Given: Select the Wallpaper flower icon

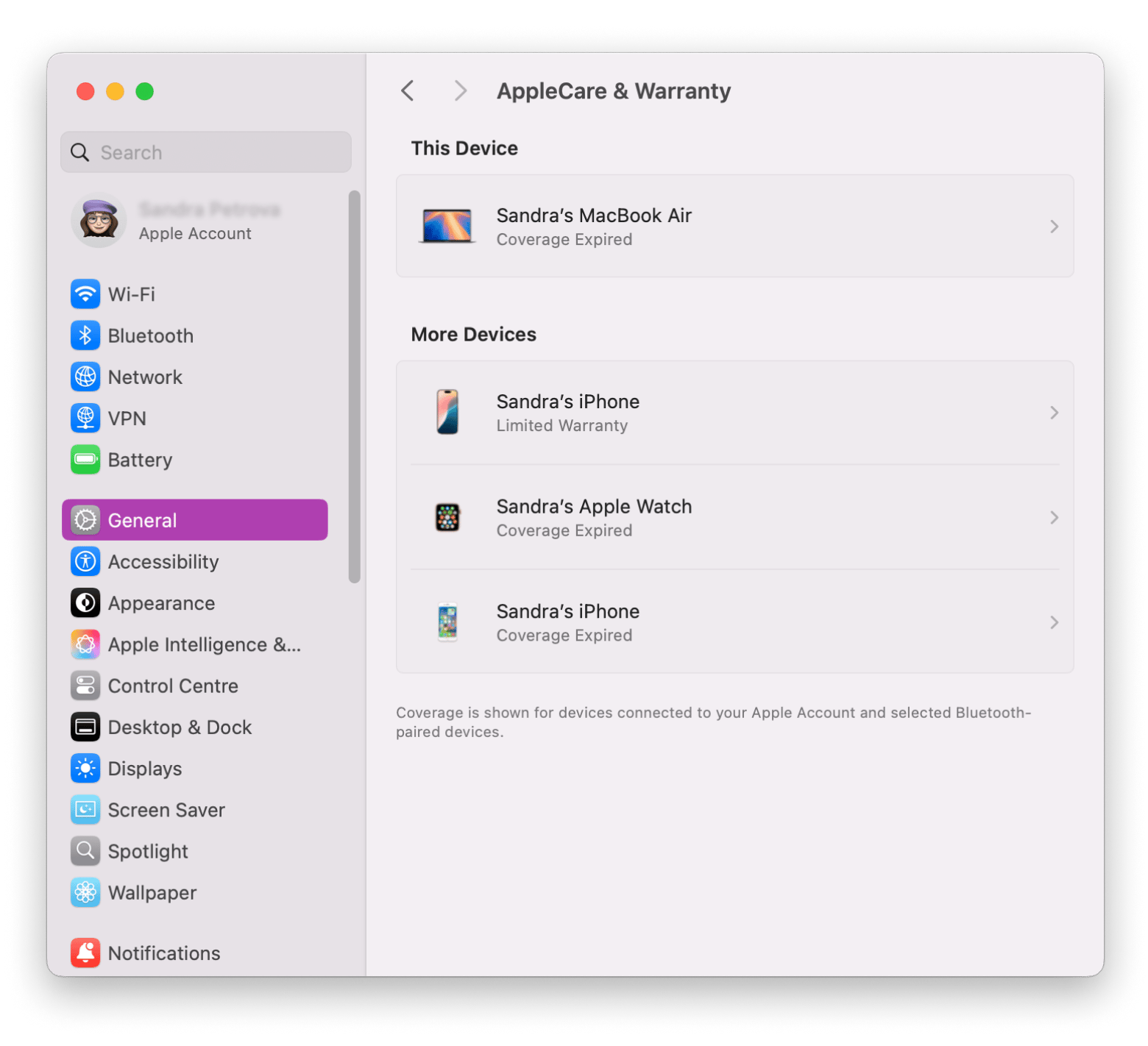Looking at the screenshot, I should [85, 892].
